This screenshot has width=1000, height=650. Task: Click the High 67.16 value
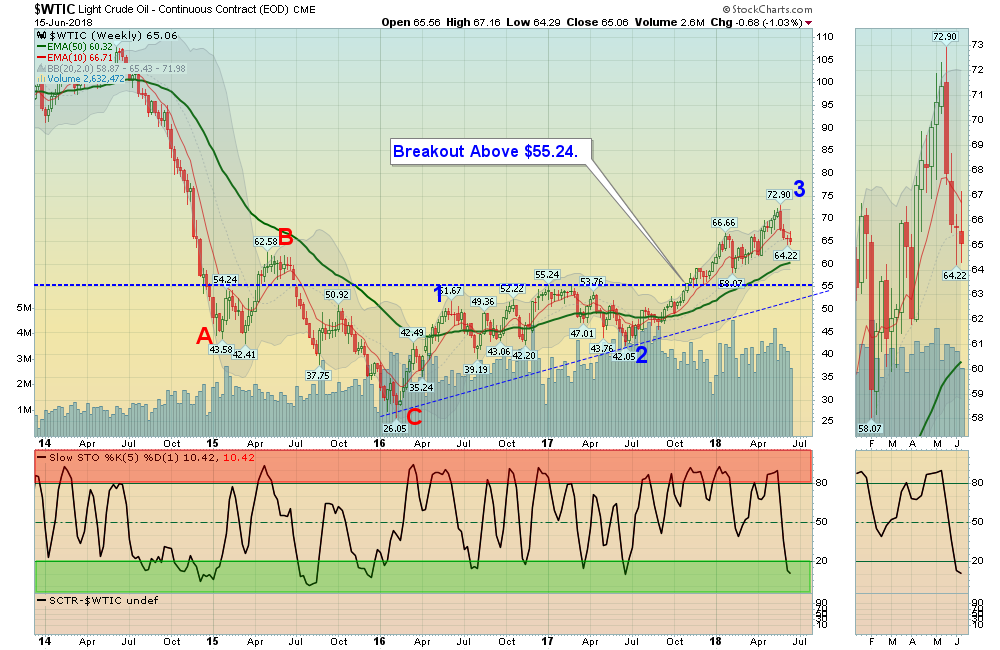[473, 22]
